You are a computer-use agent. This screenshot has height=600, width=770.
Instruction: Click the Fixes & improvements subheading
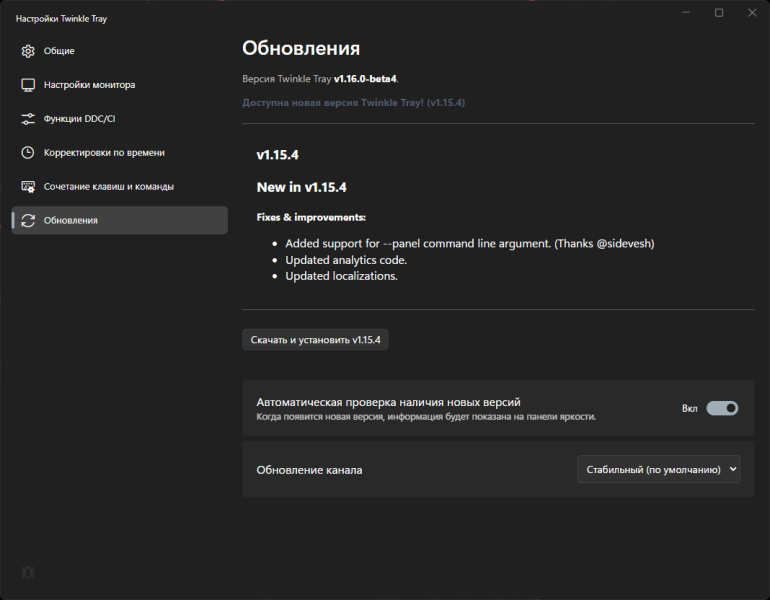[311, 218]
